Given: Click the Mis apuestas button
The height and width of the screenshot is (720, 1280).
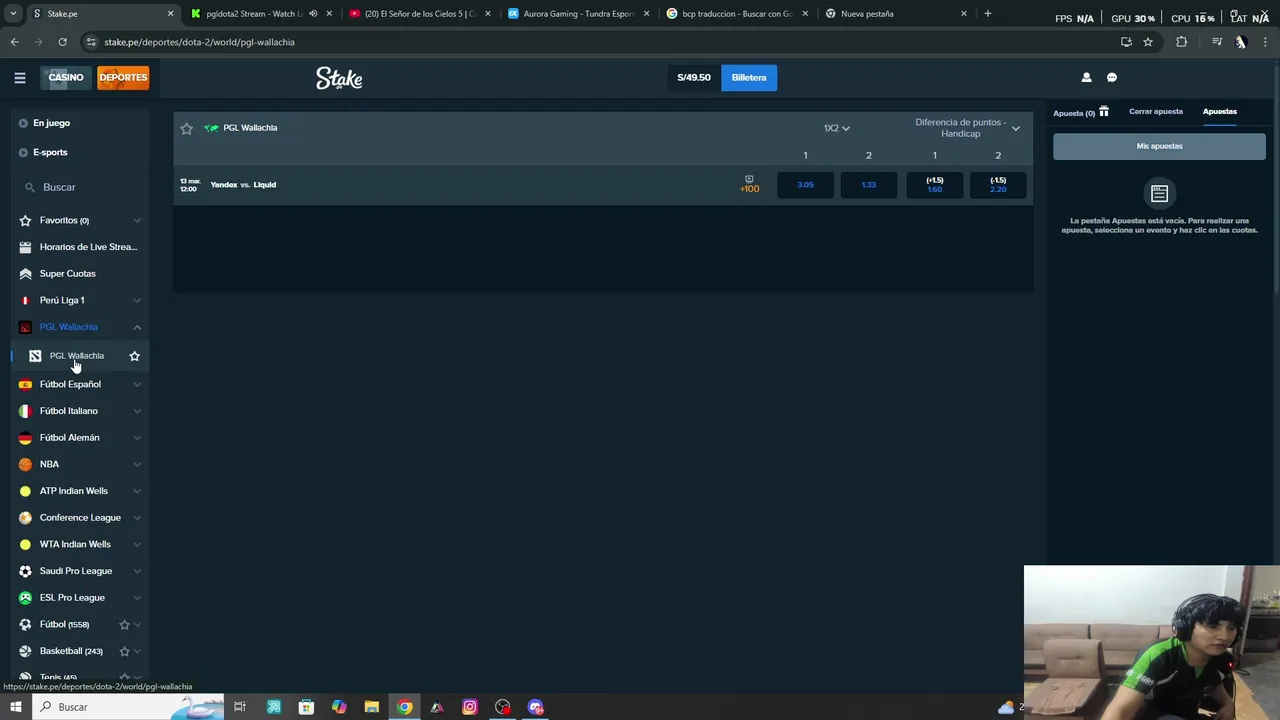Looking at the screenshot, I should coord(1159,146).
